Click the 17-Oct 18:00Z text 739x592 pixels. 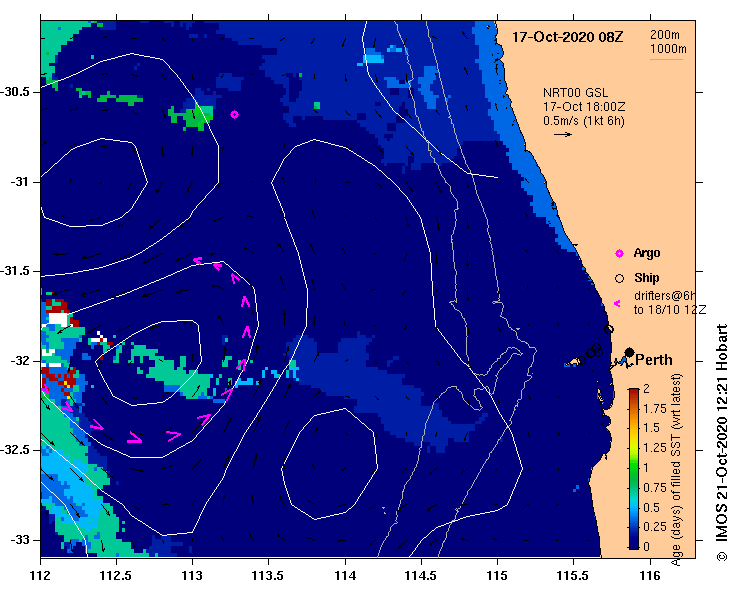584,107
